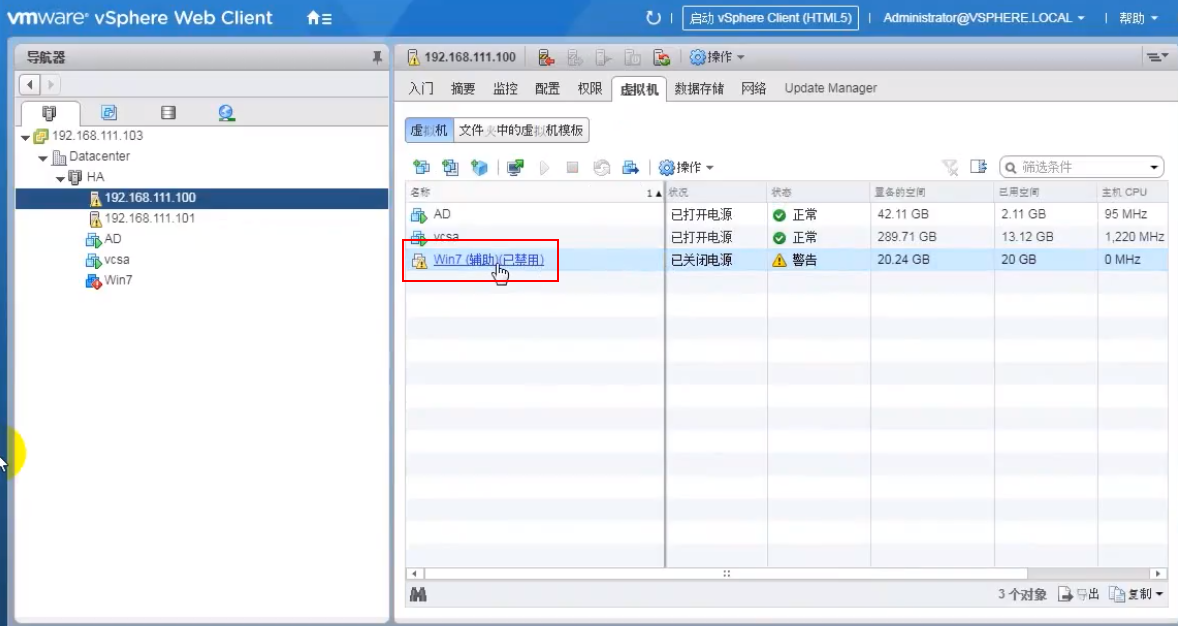Click 启动 vSphere Client (HTML5) button
The image size is (1178, 626).
(x=770, y=18)
